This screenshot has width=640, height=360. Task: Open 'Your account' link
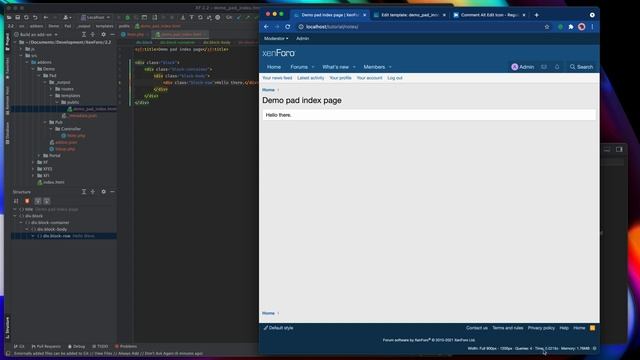(369, 78)
